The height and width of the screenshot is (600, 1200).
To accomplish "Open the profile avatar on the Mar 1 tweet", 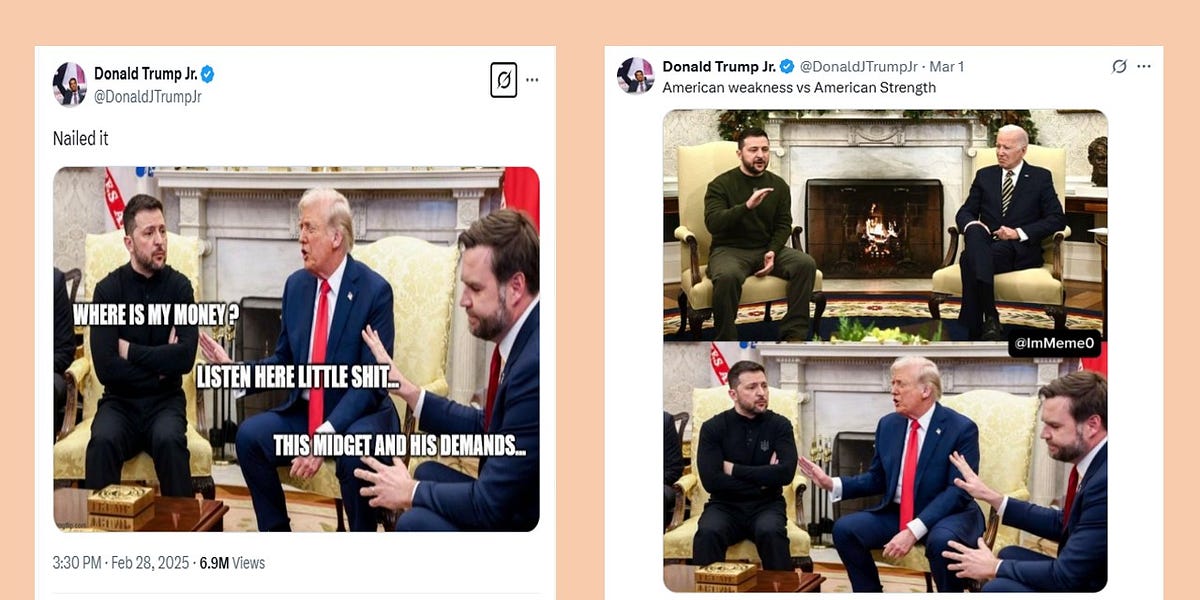I will (637, 72).
